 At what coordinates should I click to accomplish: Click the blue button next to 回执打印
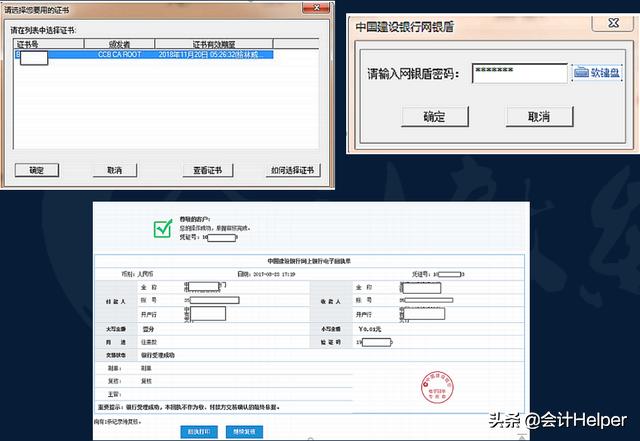[x=244, y=432]
